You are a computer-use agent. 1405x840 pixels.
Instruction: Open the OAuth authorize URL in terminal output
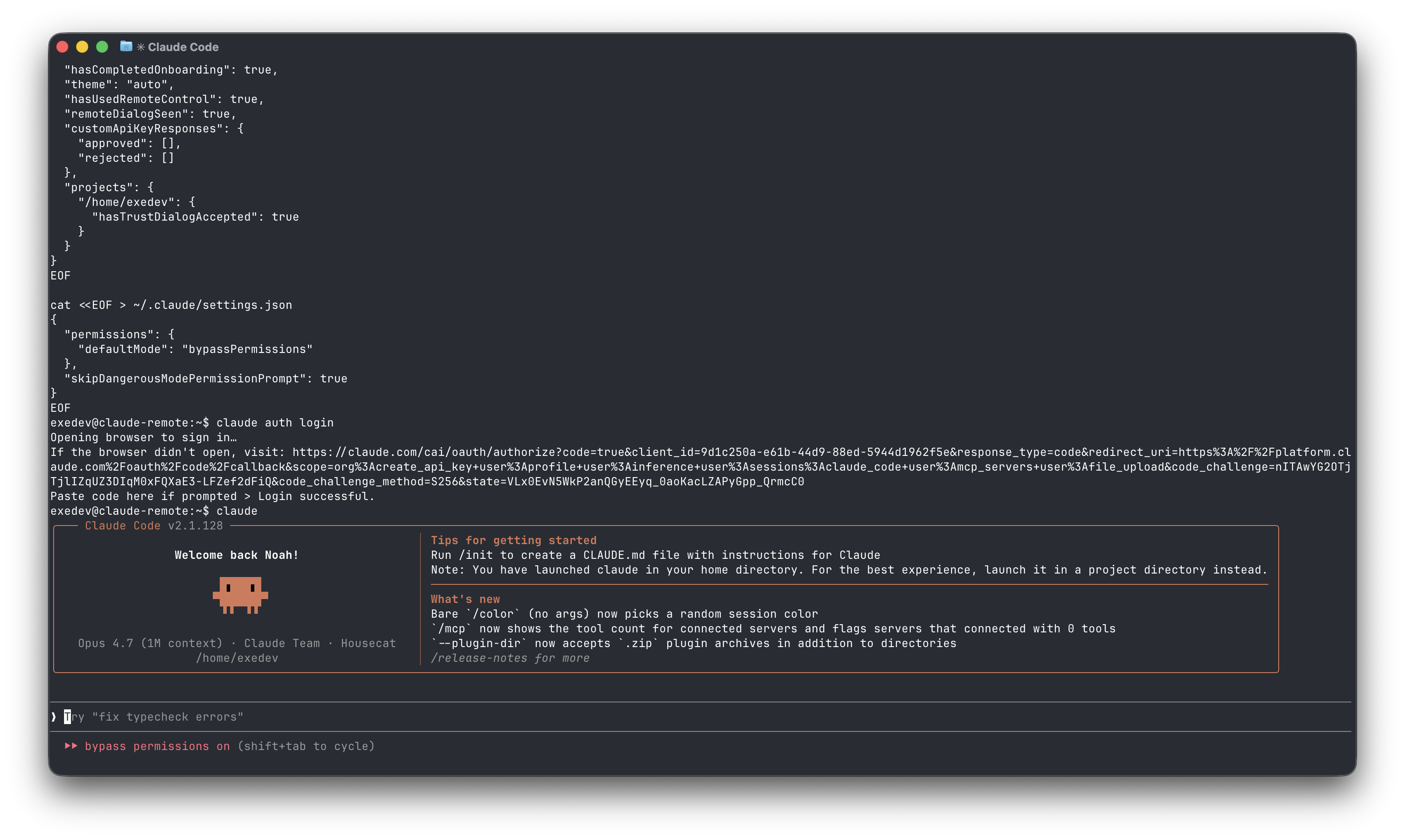(701, 466)
